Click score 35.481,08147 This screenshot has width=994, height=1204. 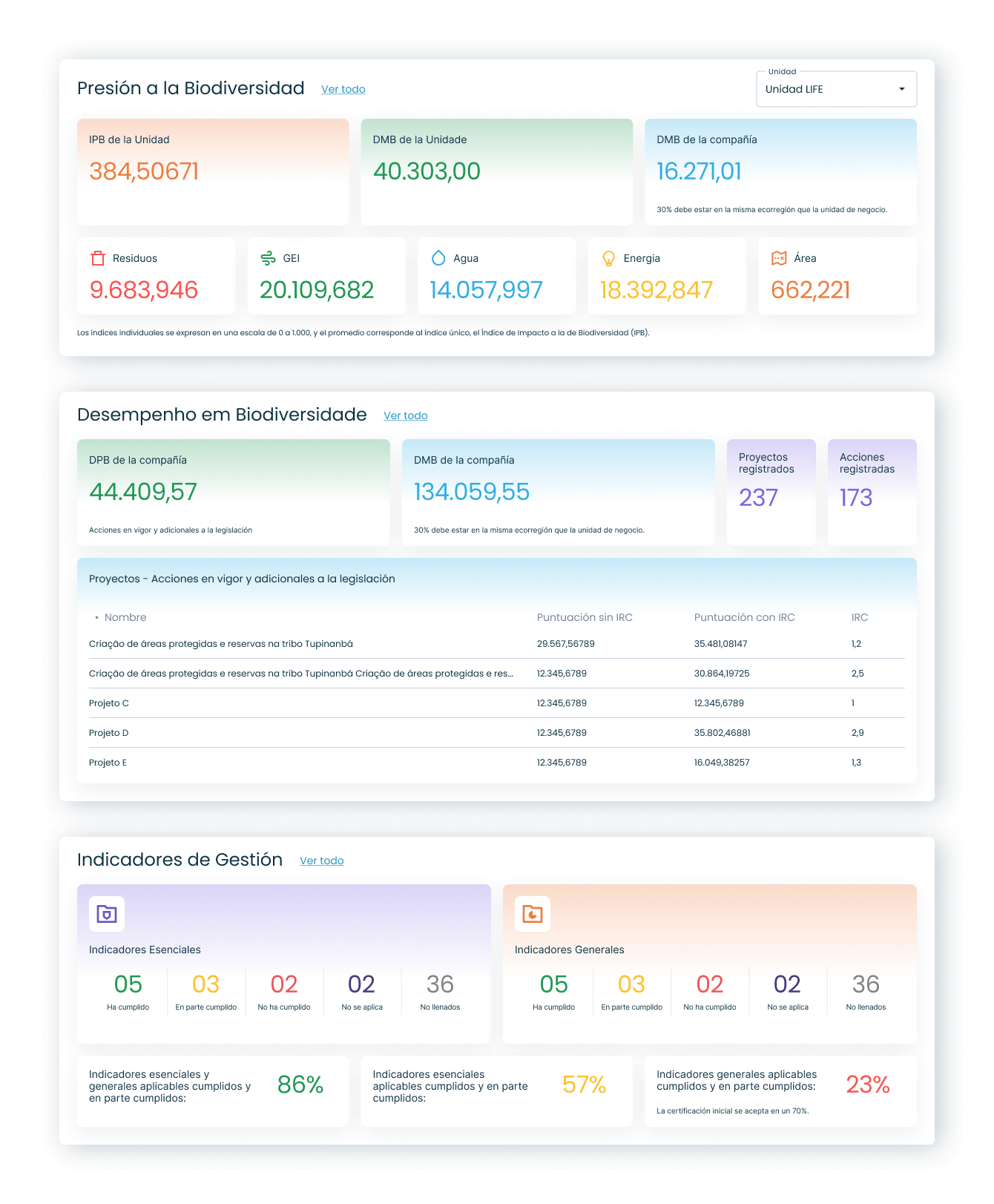721,644
